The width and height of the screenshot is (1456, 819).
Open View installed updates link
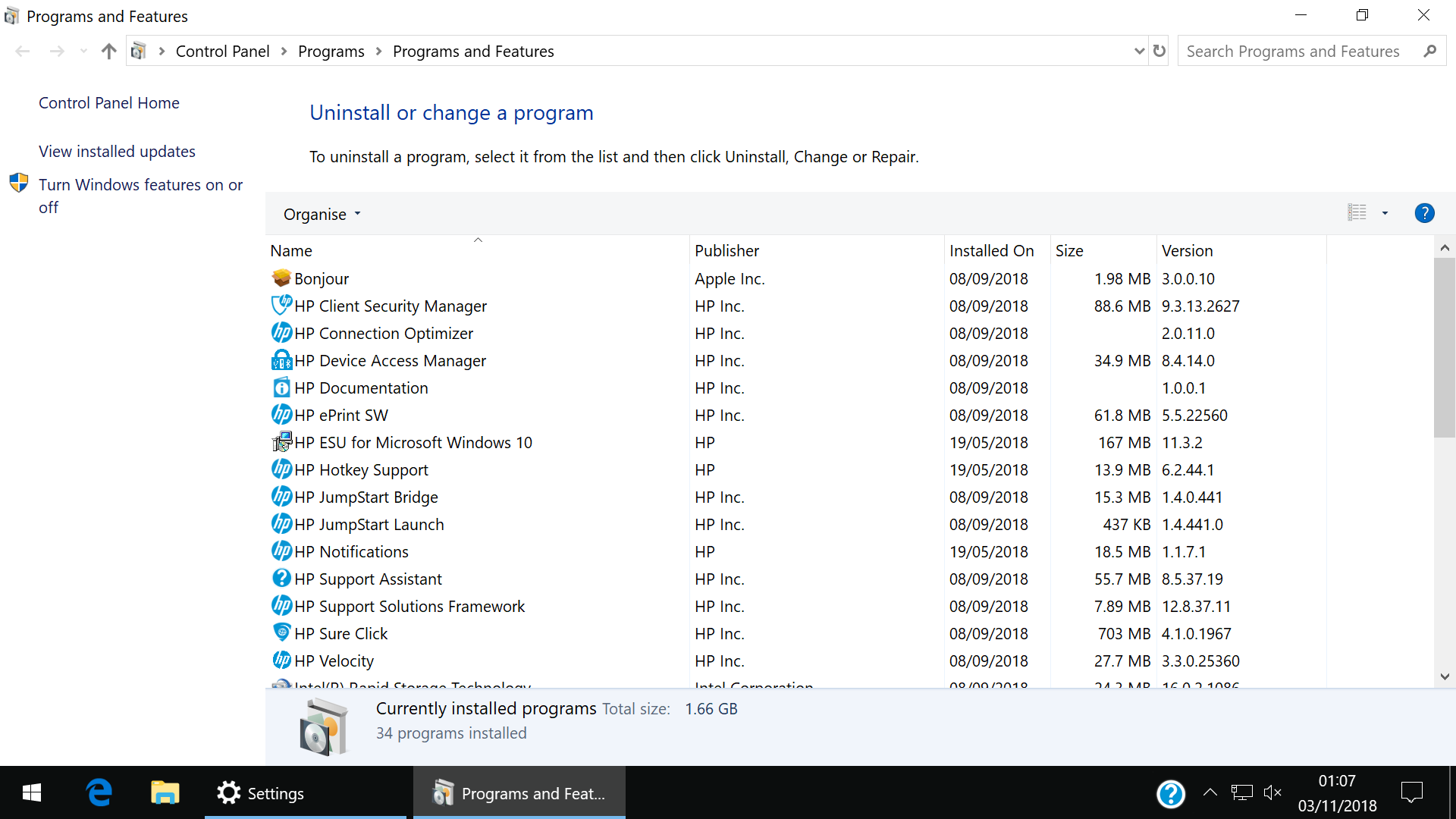116,151
